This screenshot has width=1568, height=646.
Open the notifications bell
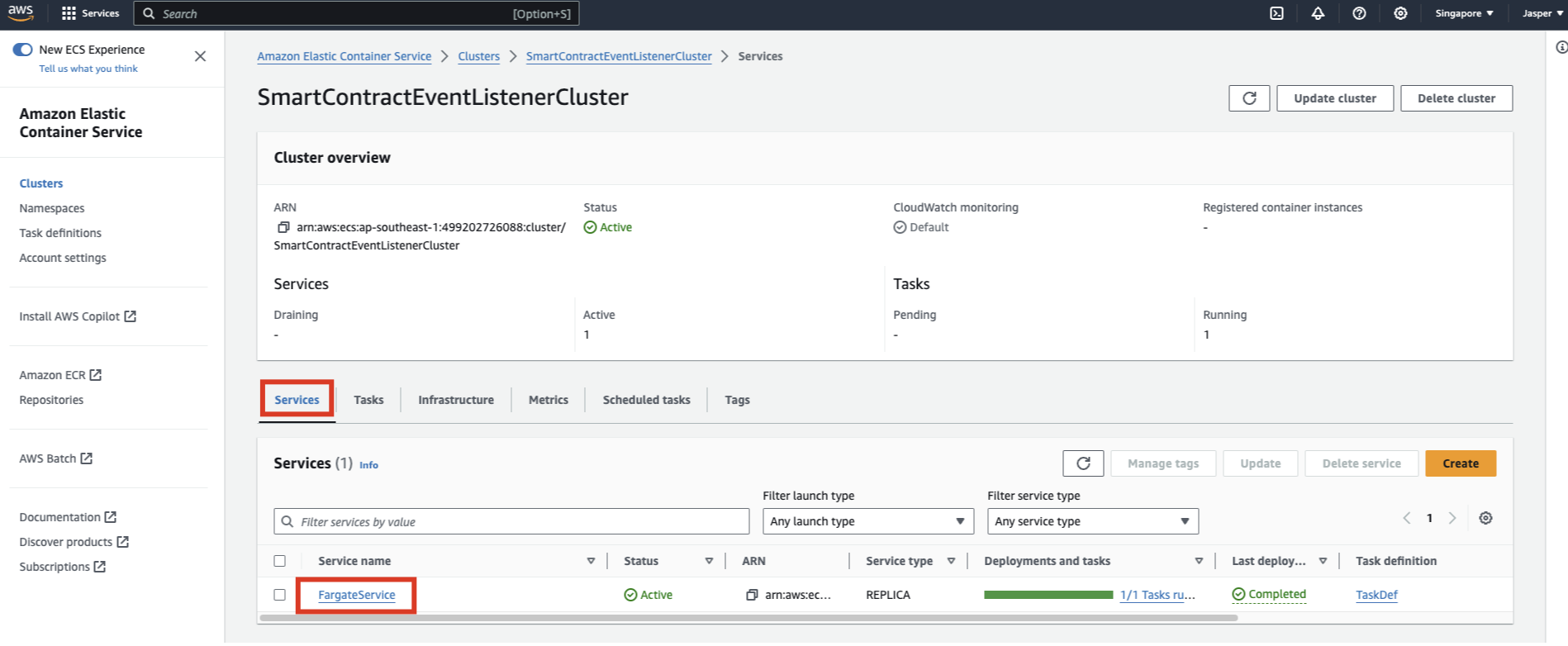click(1318, 13)
